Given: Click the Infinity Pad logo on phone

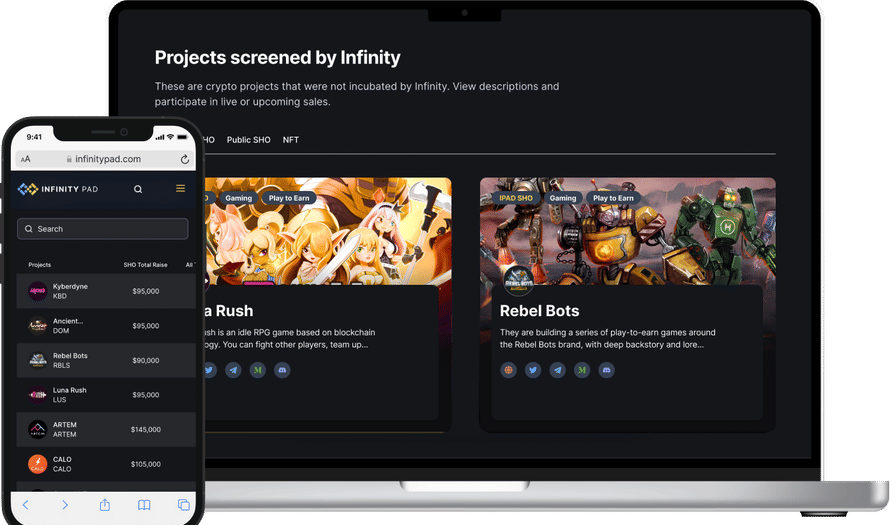Looking at the screenshot, I should pos(58,189).
